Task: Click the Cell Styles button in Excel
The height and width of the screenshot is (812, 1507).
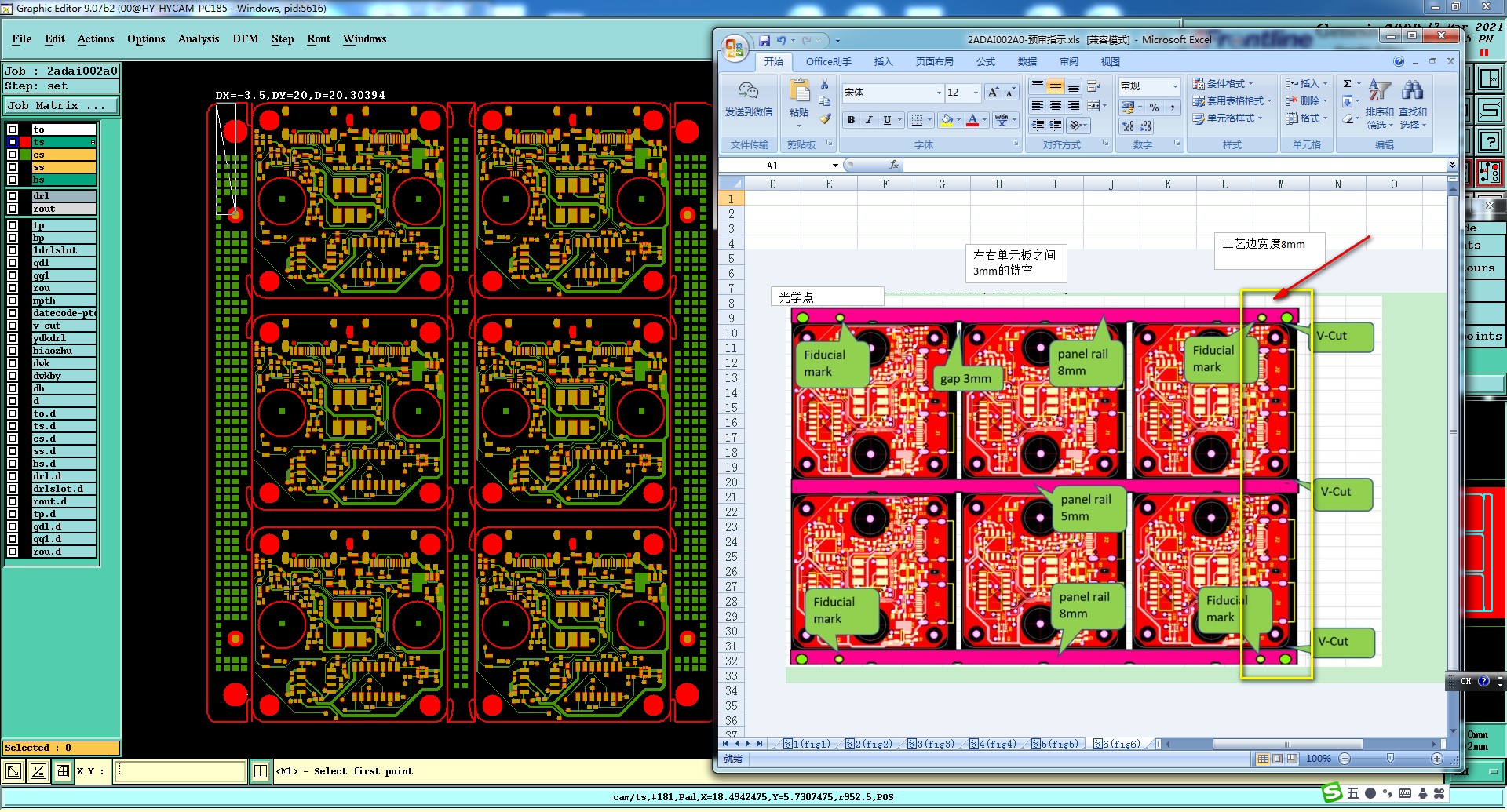Action: point(1228,118)
